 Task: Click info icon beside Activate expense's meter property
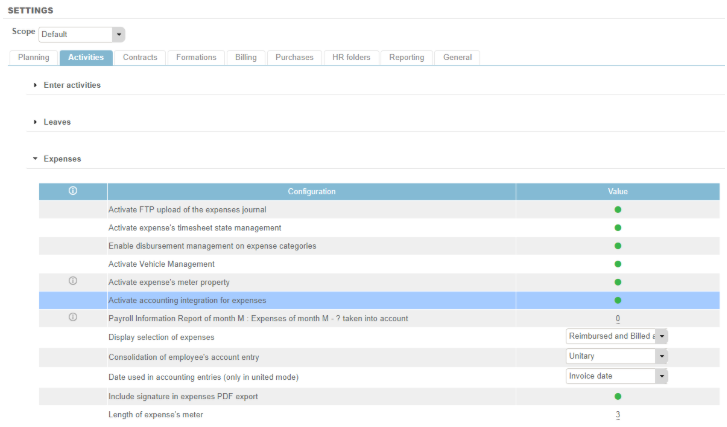tap(73, 281)
